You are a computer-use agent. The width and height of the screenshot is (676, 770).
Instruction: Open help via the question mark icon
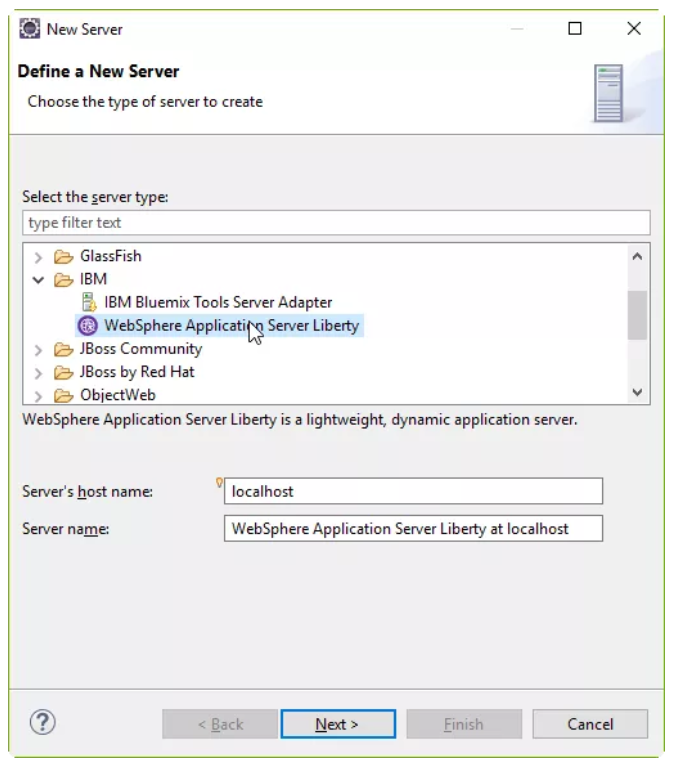[x=43, y=723]
